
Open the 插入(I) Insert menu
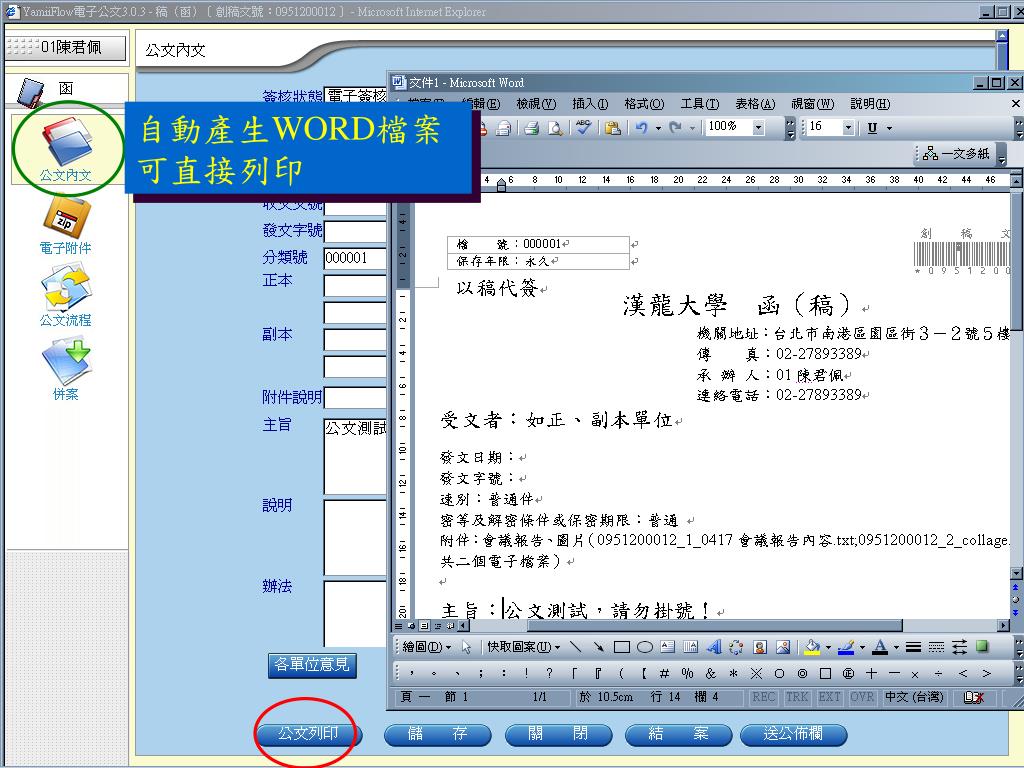click(590, 104)
